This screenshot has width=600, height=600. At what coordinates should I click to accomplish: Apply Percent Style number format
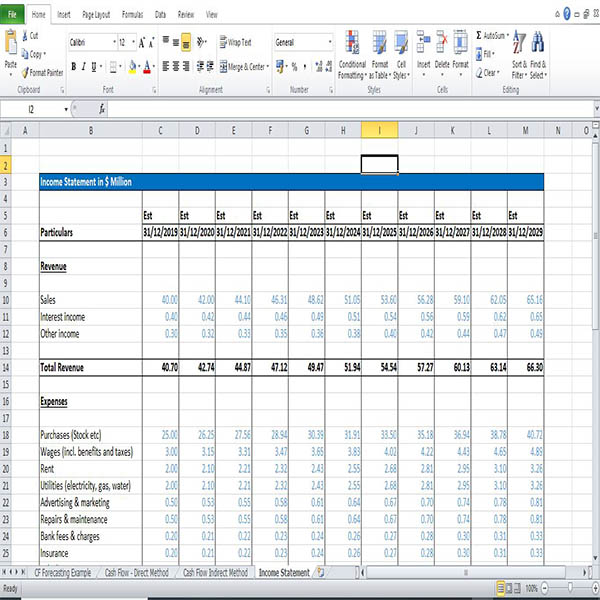click(x=294, y=67)
